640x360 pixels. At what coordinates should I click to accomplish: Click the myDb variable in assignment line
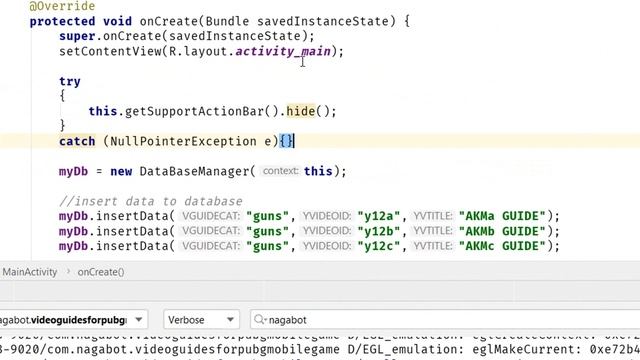pos(73,171)
